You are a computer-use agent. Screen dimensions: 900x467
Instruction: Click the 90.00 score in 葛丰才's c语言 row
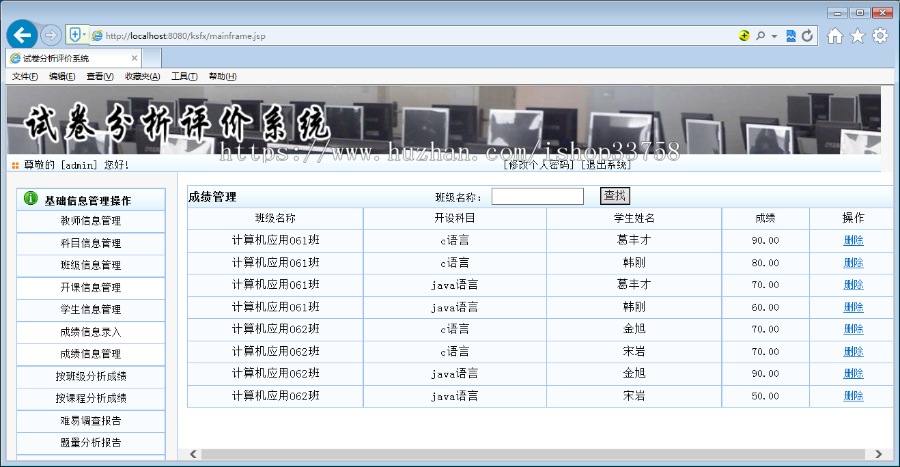pos(766,240)
